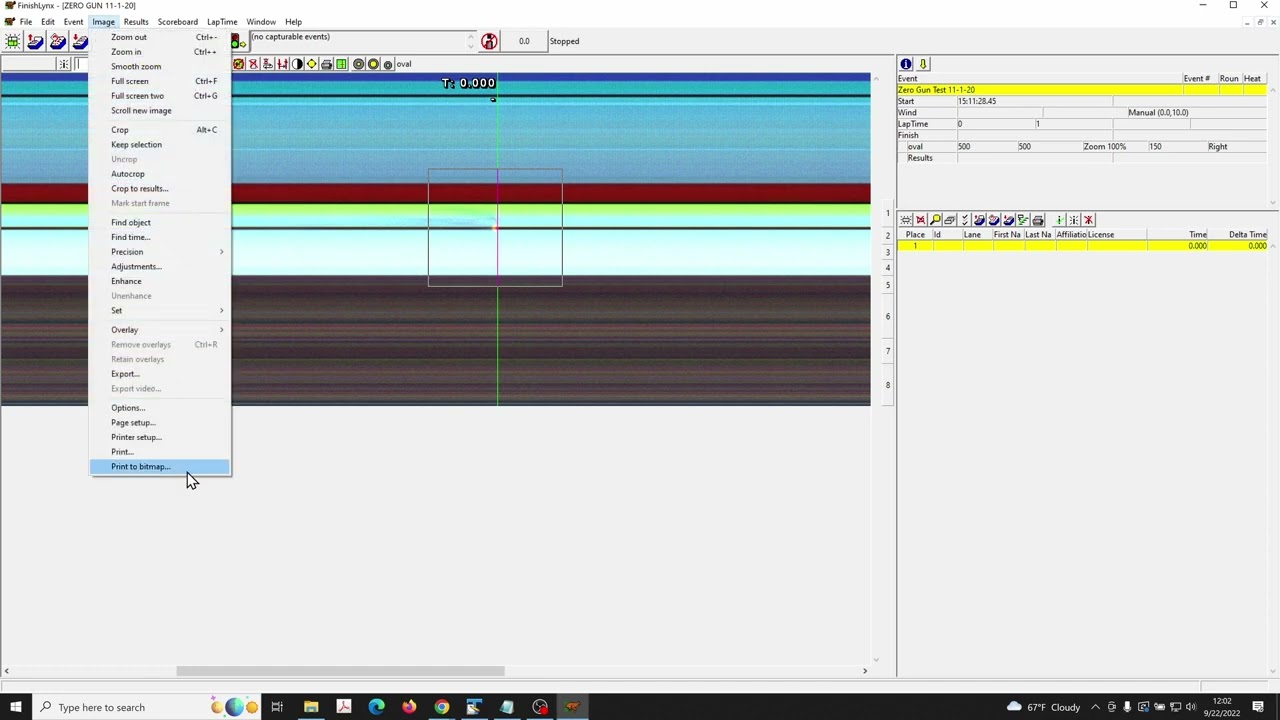Open the Help menu

[293, 22]
